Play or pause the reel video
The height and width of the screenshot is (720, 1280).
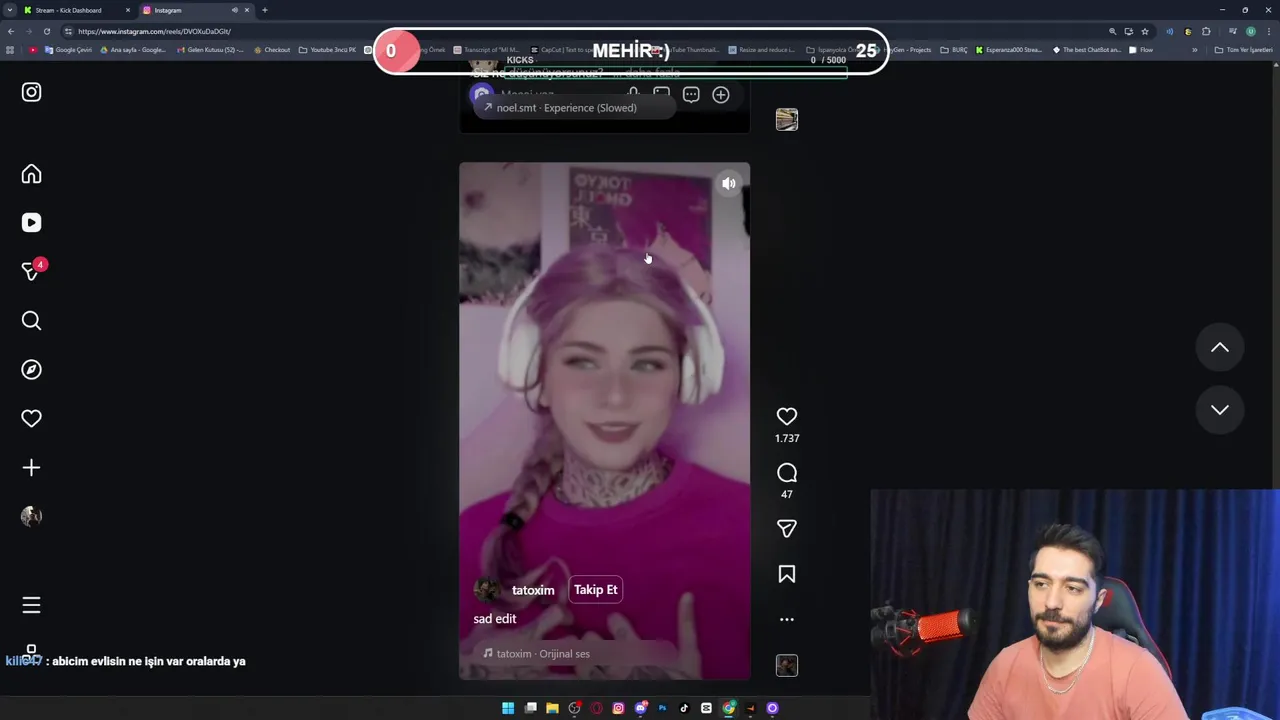tap(604, 420)
